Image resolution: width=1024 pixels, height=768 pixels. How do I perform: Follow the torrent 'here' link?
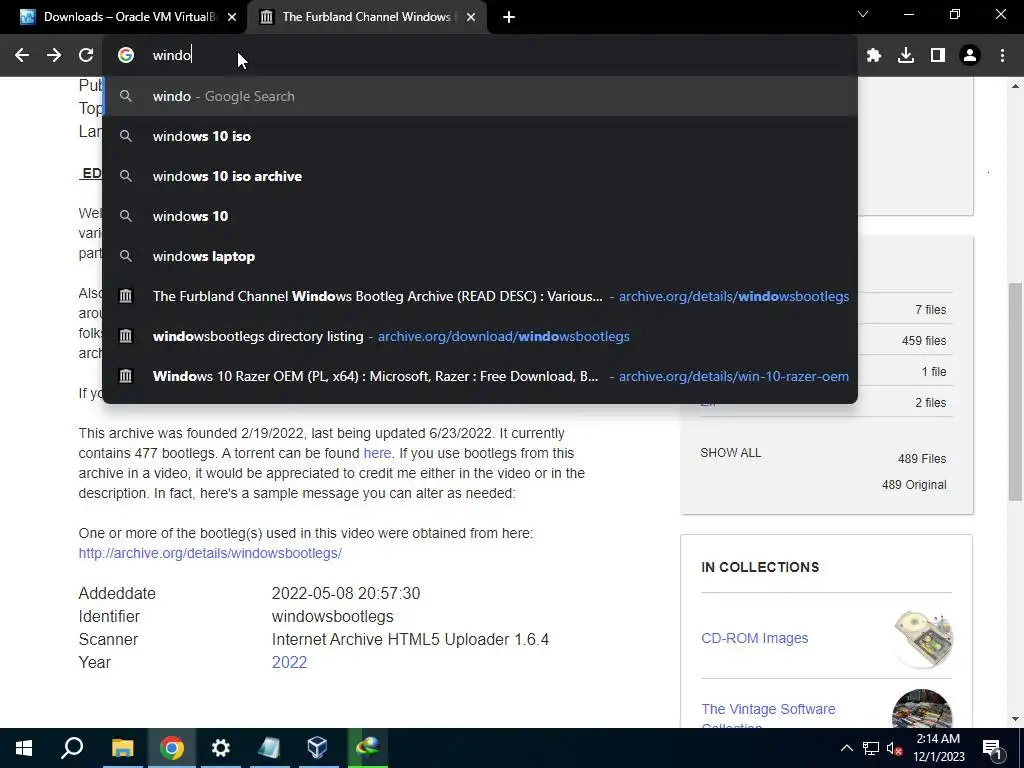[x=377, y=453]
